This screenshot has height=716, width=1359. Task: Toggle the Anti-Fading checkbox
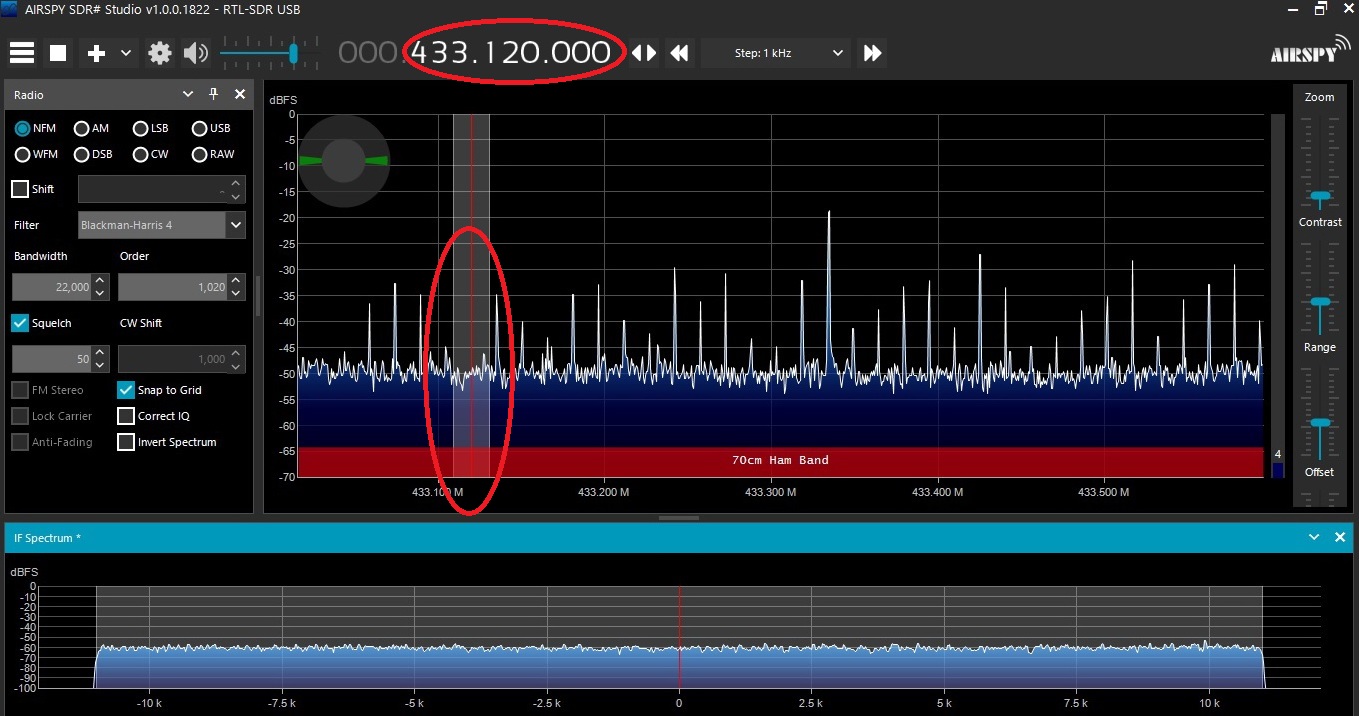[x=20, y=442]
